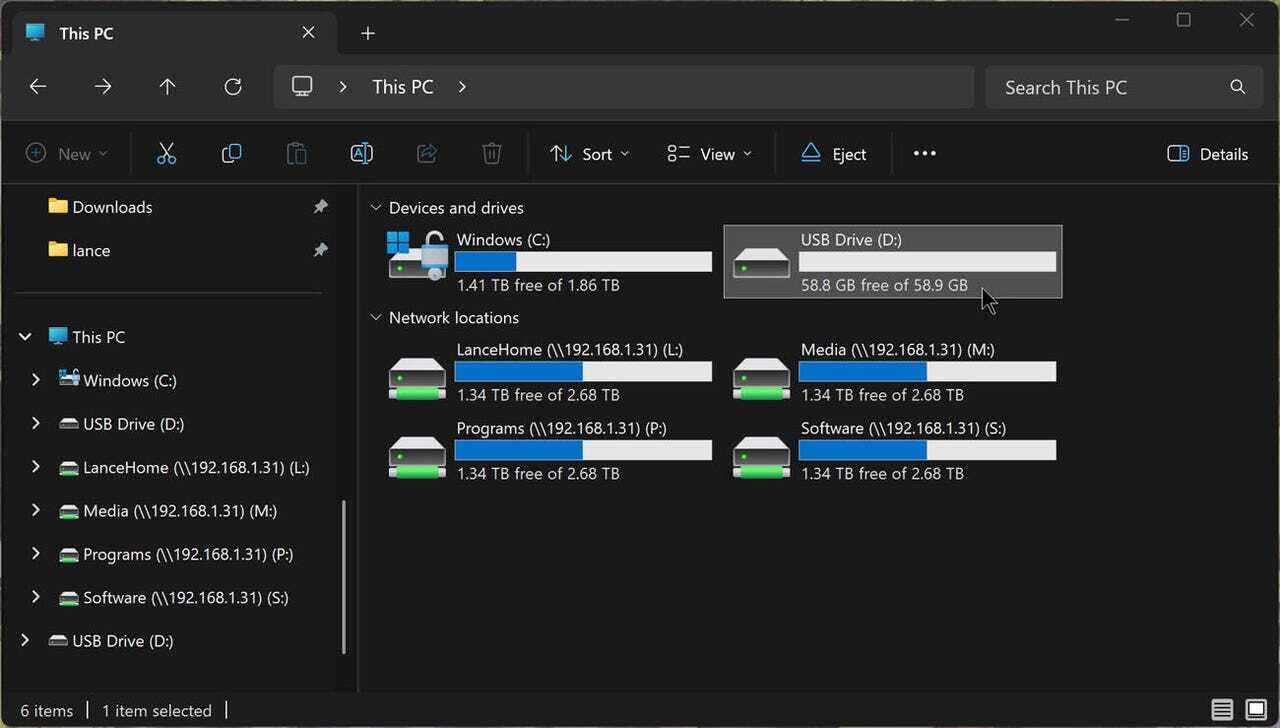Click the Rename icon in toolbar
The width and height of the screenshot is (1280, 728).
[x=361, y=154]
